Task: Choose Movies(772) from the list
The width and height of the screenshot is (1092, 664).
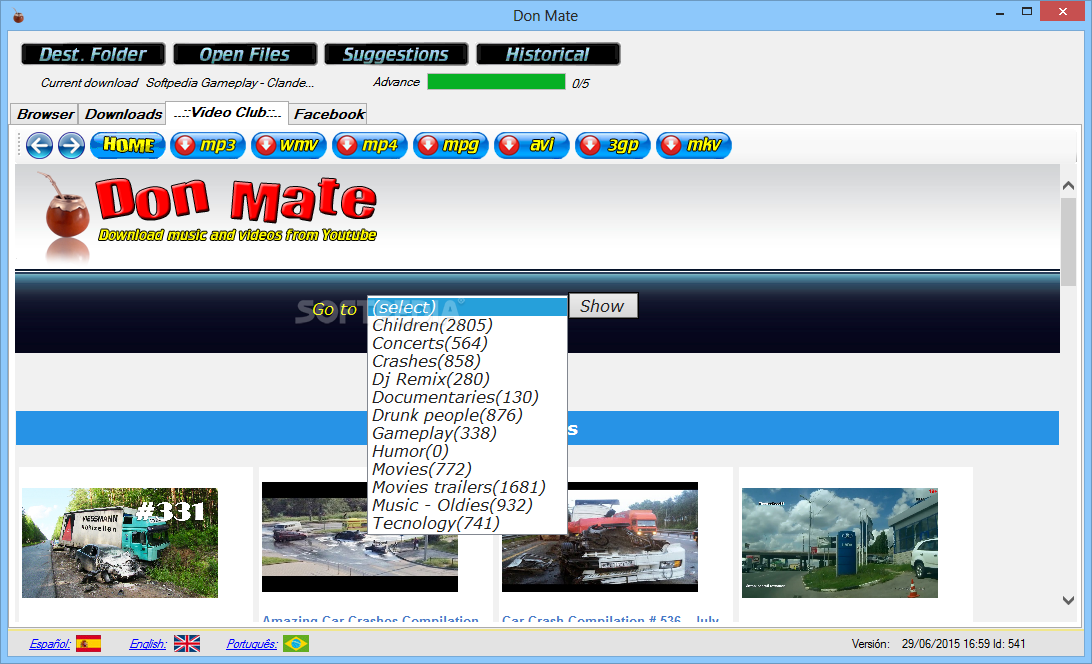Action: 467,470
